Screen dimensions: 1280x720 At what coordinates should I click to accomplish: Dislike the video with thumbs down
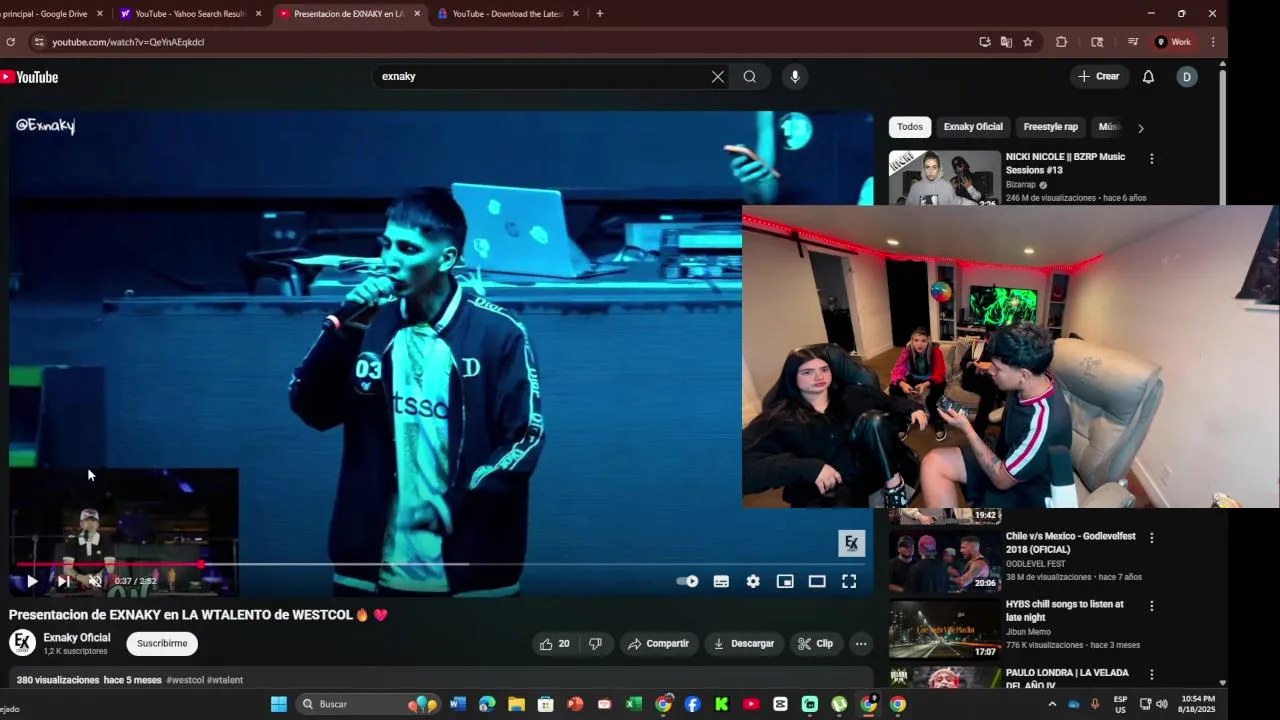(595, 644)
